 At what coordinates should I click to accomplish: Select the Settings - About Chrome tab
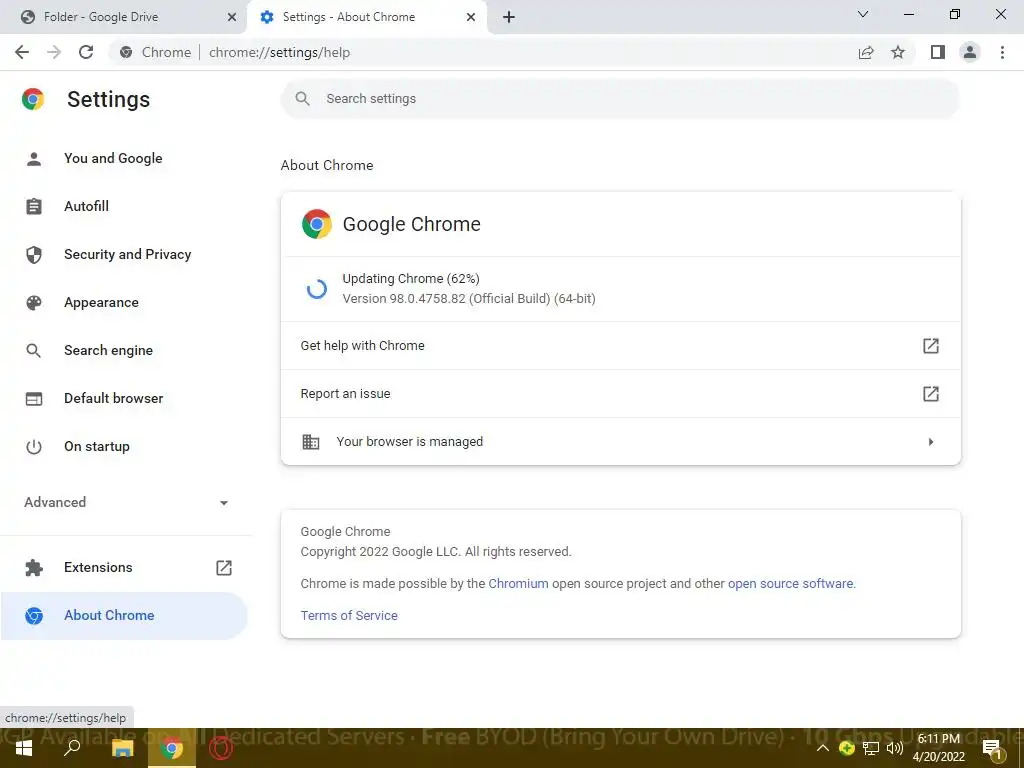366,17
